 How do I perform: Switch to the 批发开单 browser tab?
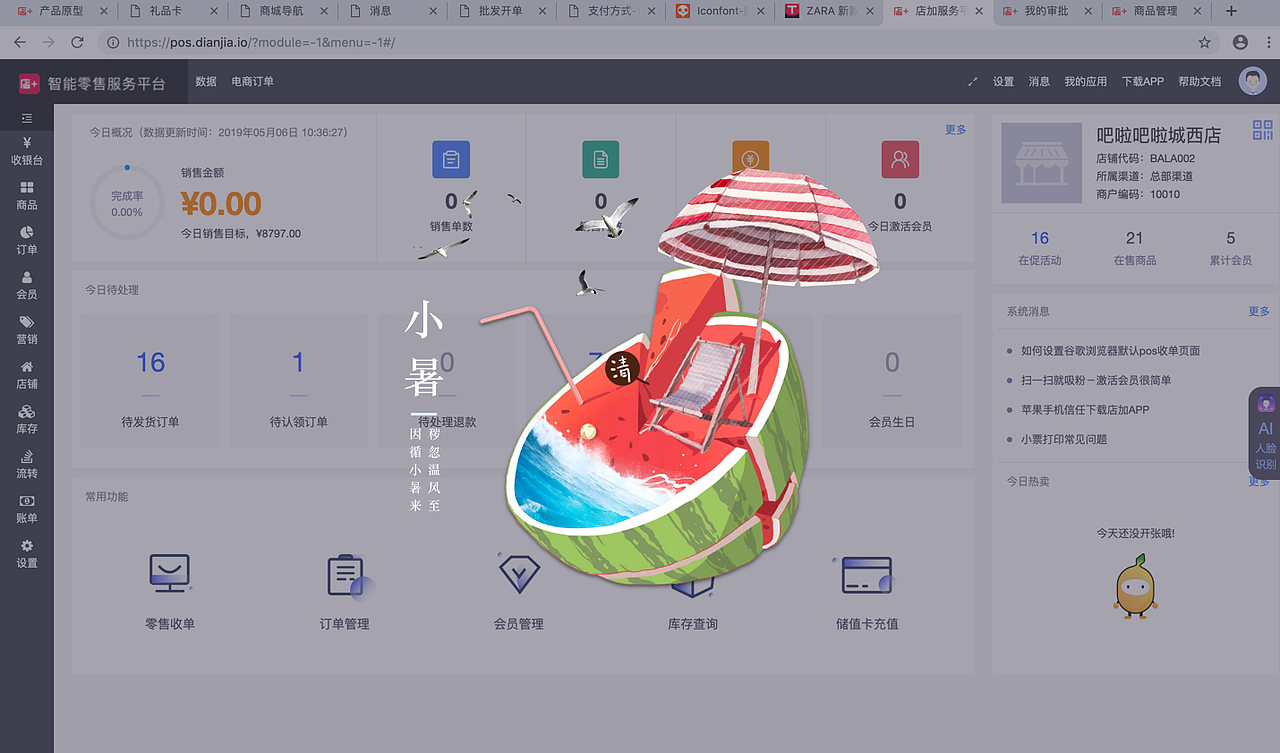click(500, 11)
